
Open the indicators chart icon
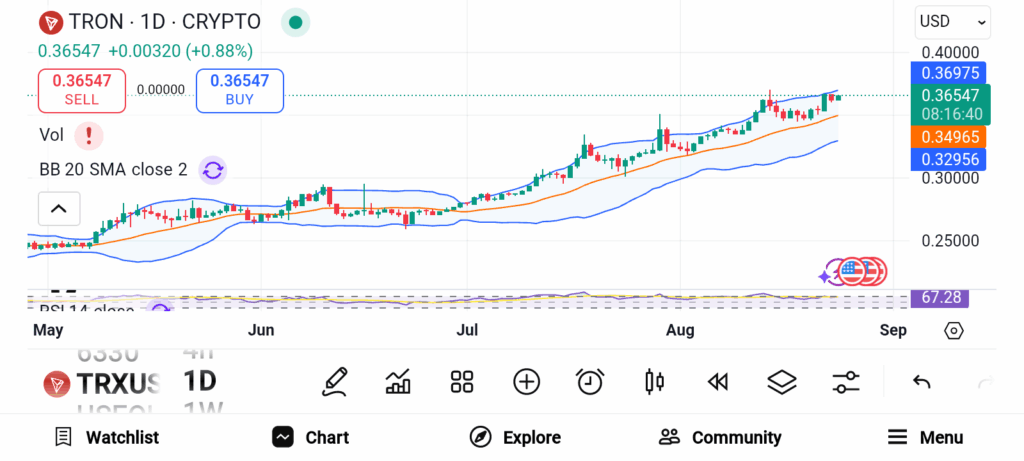tap(398, 381)
